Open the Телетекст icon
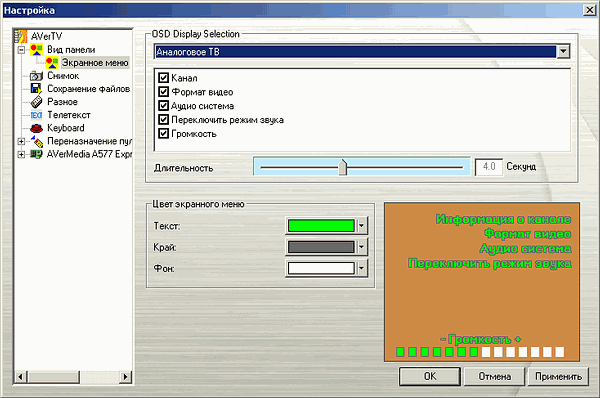 click(x=36, y=115)
